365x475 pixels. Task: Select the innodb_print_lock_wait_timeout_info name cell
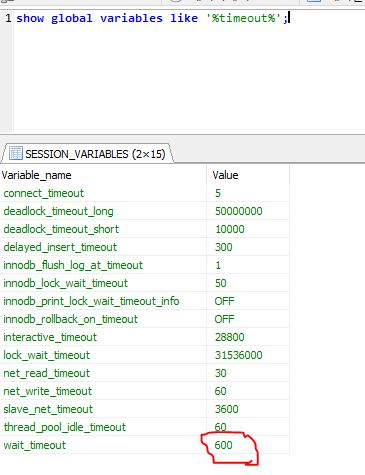[103, 301]
